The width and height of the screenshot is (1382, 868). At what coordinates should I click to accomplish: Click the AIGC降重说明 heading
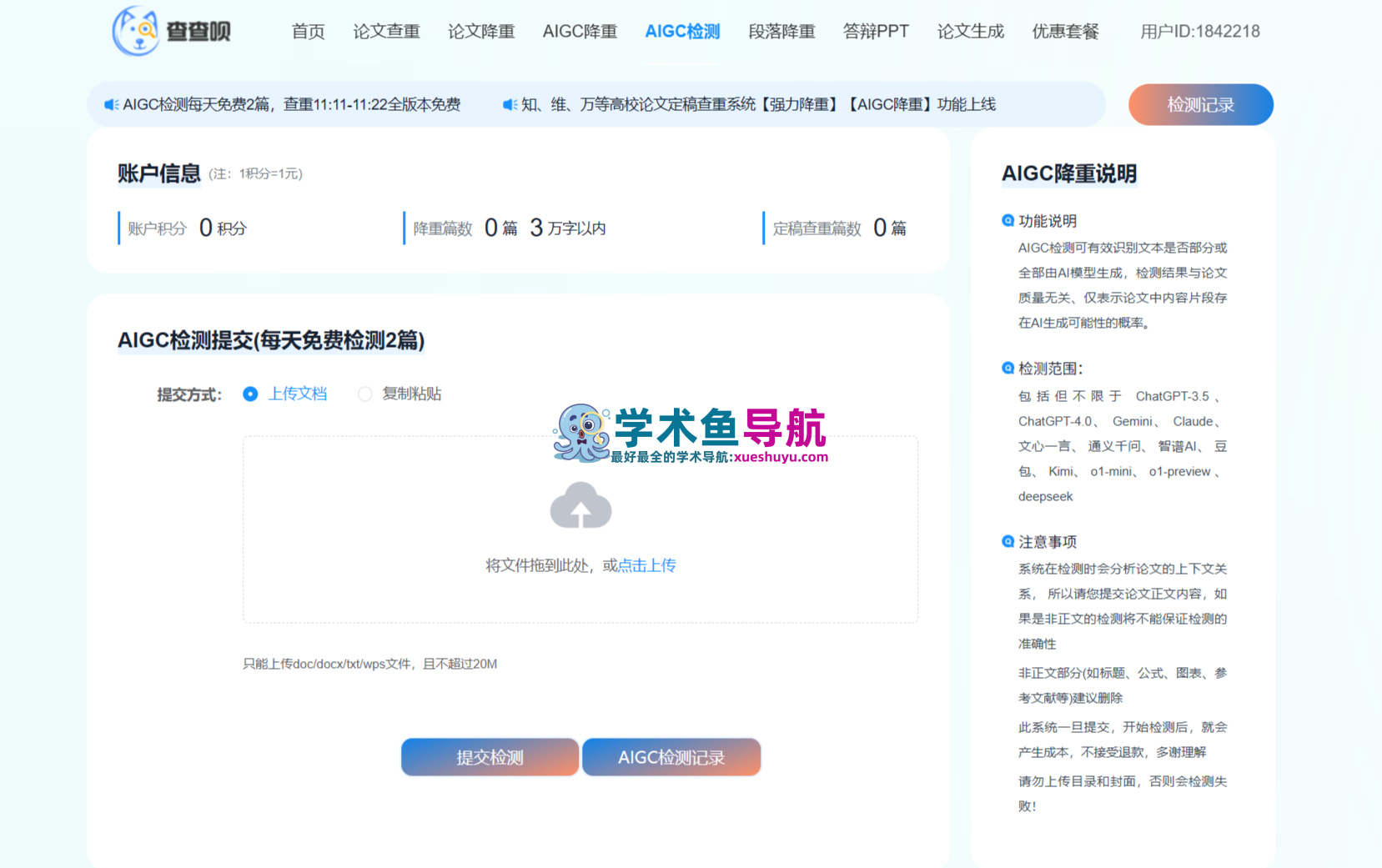point(1069,173)
